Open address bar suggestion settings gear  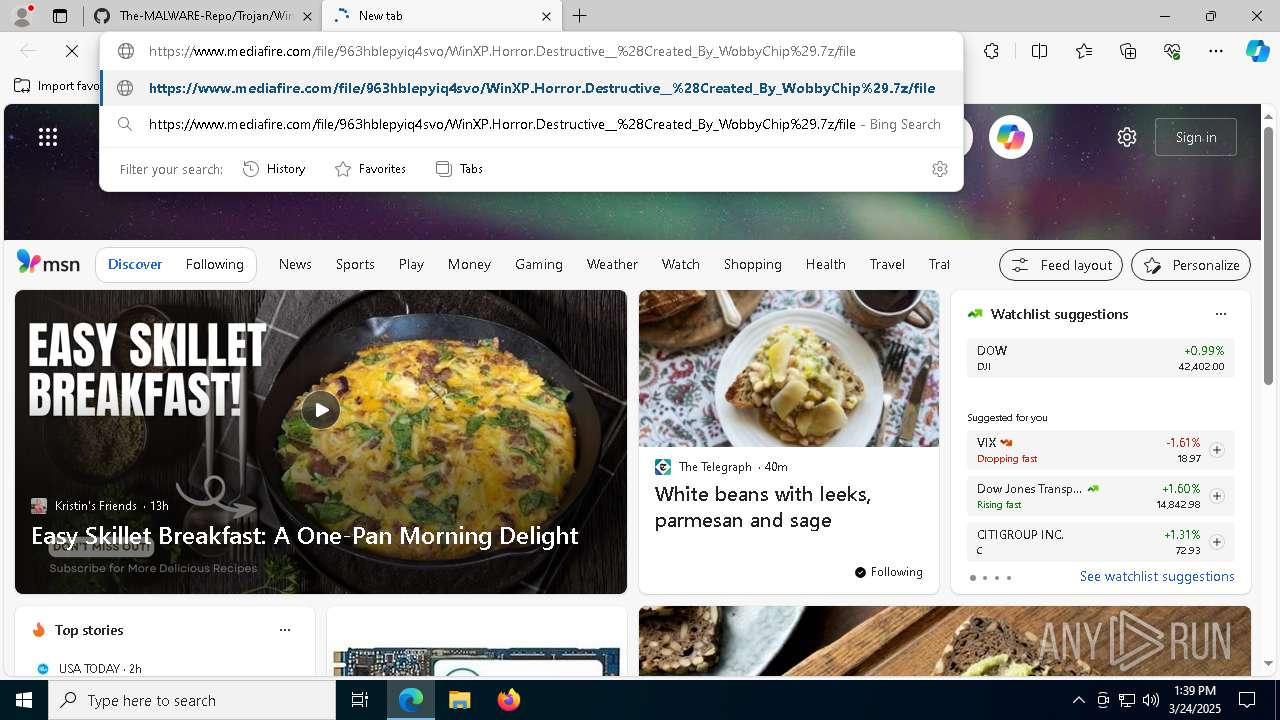pyautogui.click(x=939, y=169)
